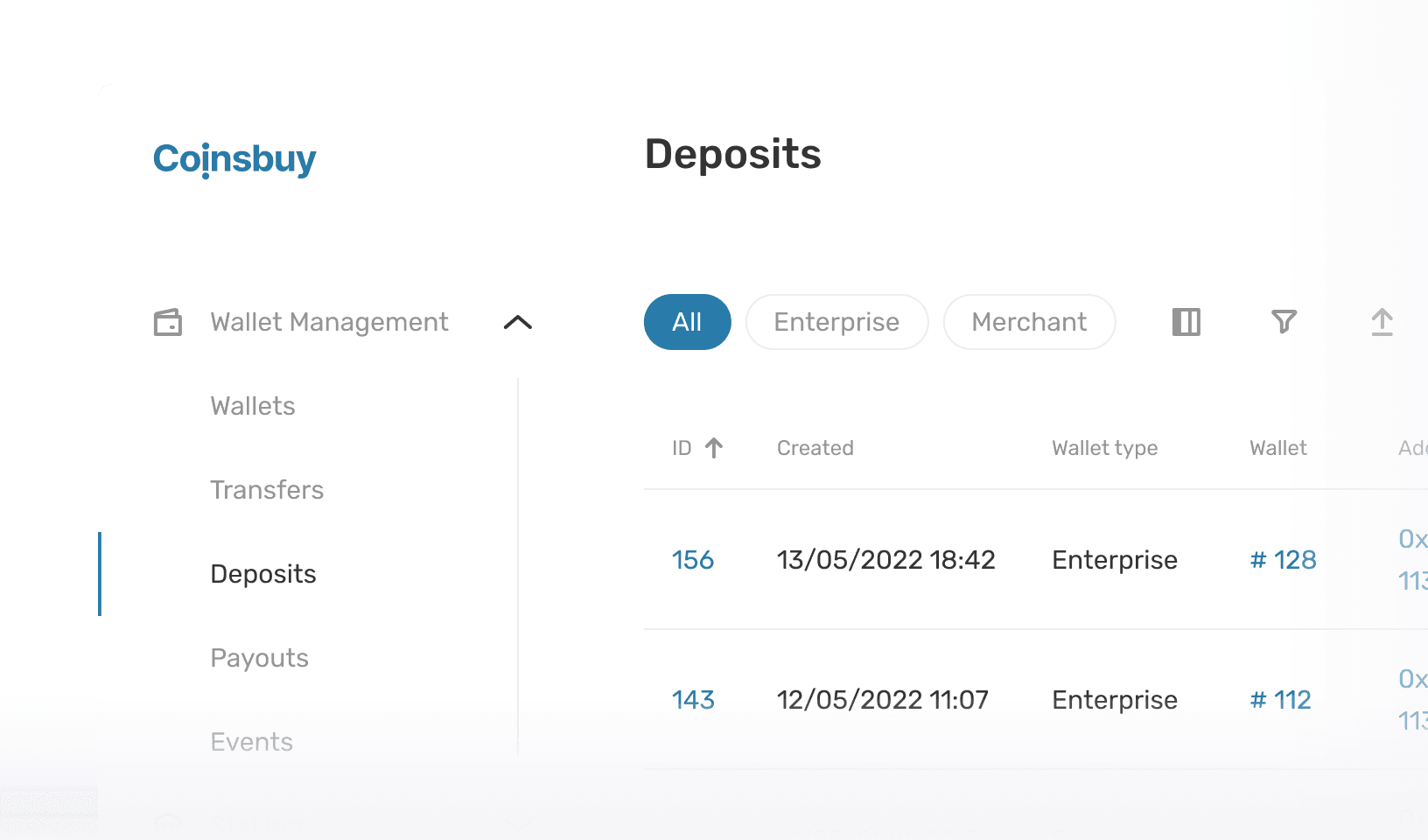Click the Wallet type column header
Image resolution: width=1428 pixels, height=840 pixels.
click(1104, 447)
